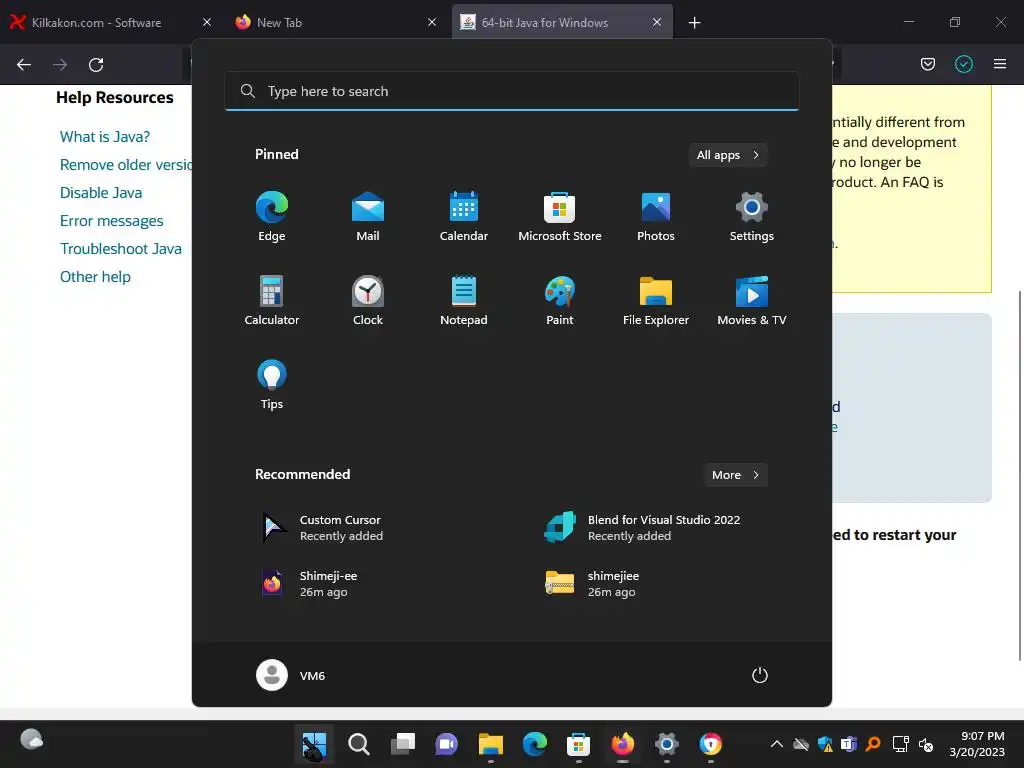Open a new Firefox tab

tap(694, 23)
